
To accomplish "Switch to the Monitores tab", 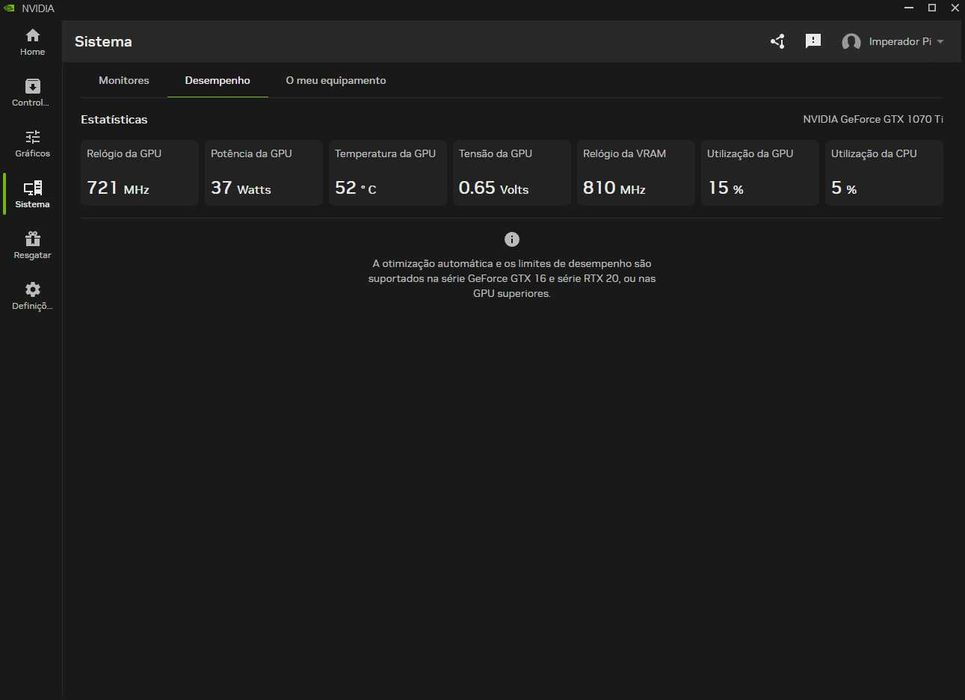I will [124, 80].
